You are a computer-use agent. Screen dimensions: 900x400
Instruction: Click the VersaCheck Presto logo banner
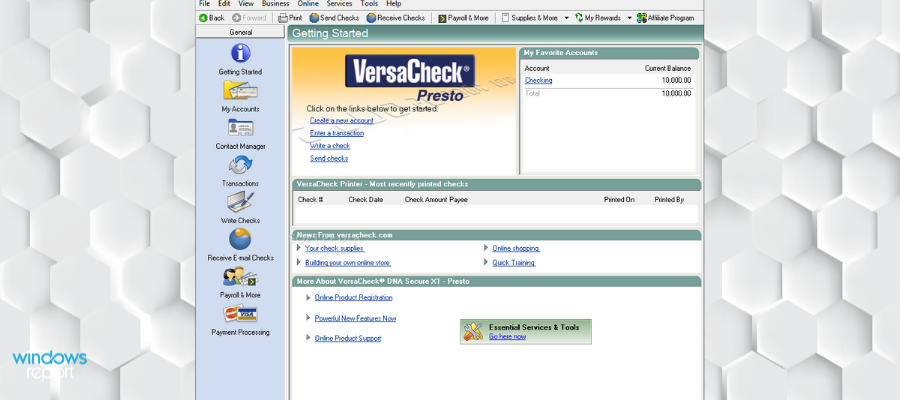[x=410, y=77]
